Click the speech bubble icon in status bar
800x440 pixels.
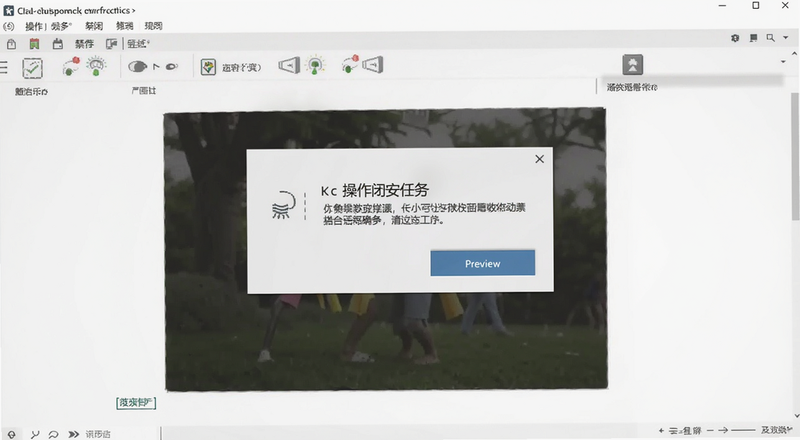53,434
